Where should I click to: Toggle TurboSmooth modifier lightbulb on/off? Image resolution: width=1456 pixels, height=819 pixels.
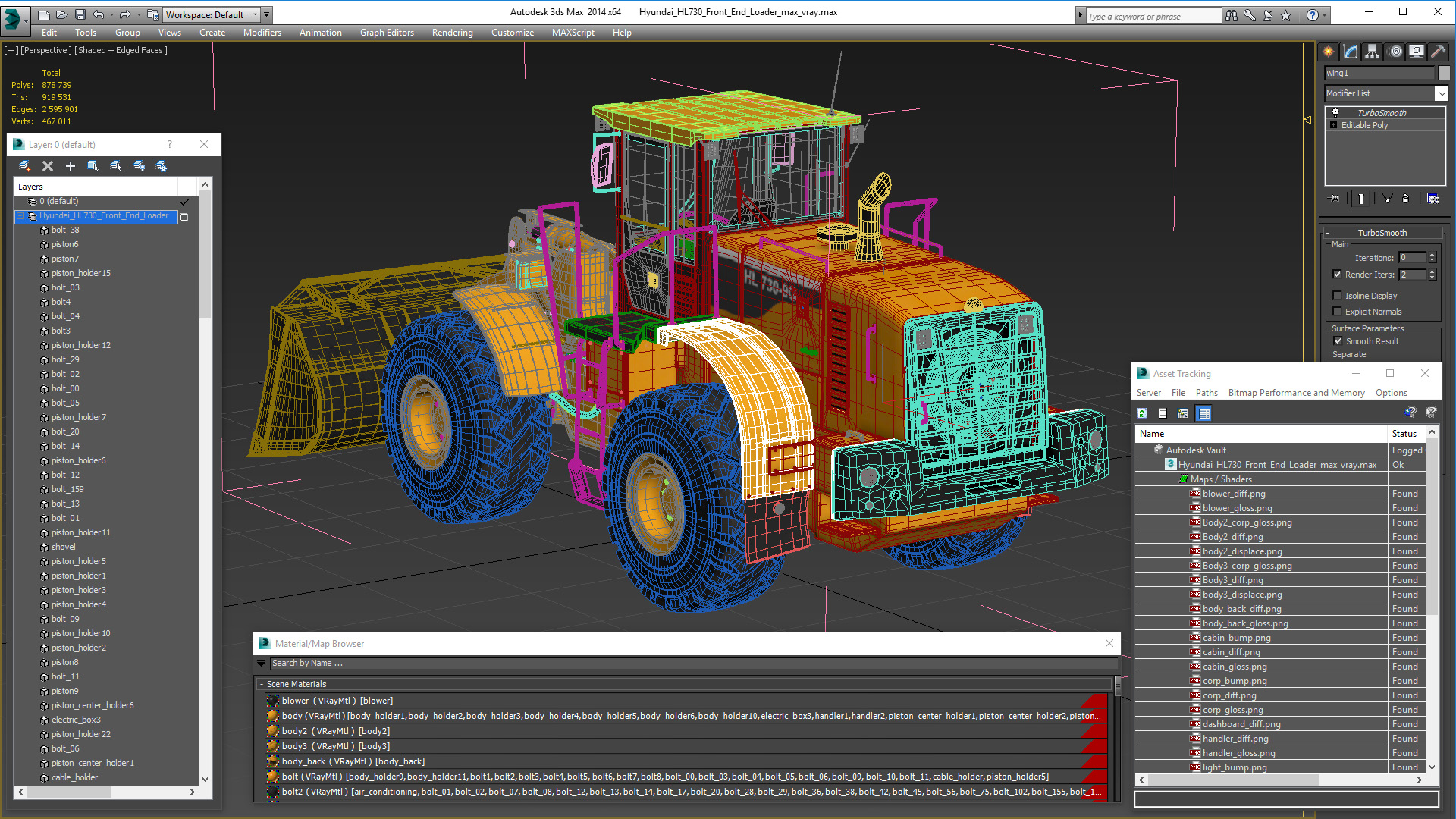(1335, 113)
